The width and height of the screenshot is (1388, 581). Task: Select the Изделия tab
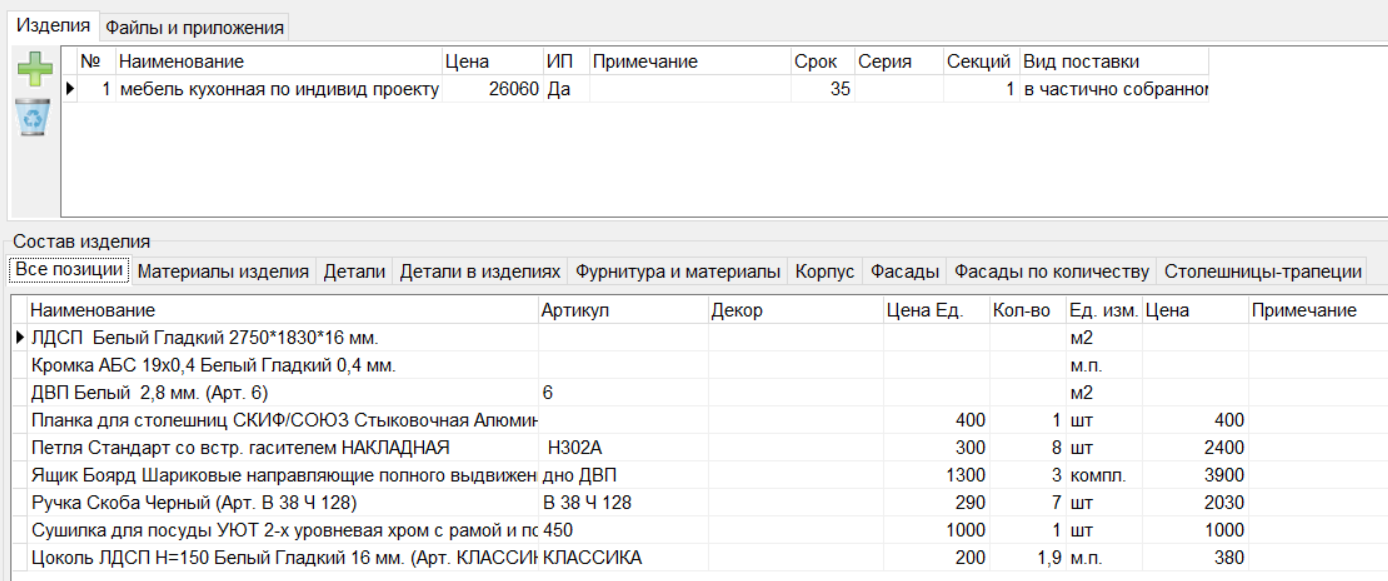point(53,26)
